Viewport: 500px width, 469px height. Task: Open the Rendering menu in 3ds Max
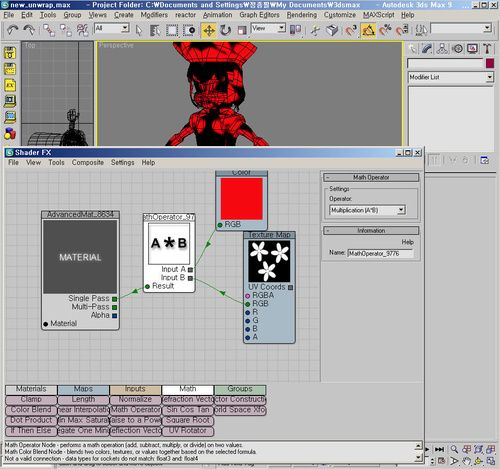pyautogui.click(x=302, y=15)
